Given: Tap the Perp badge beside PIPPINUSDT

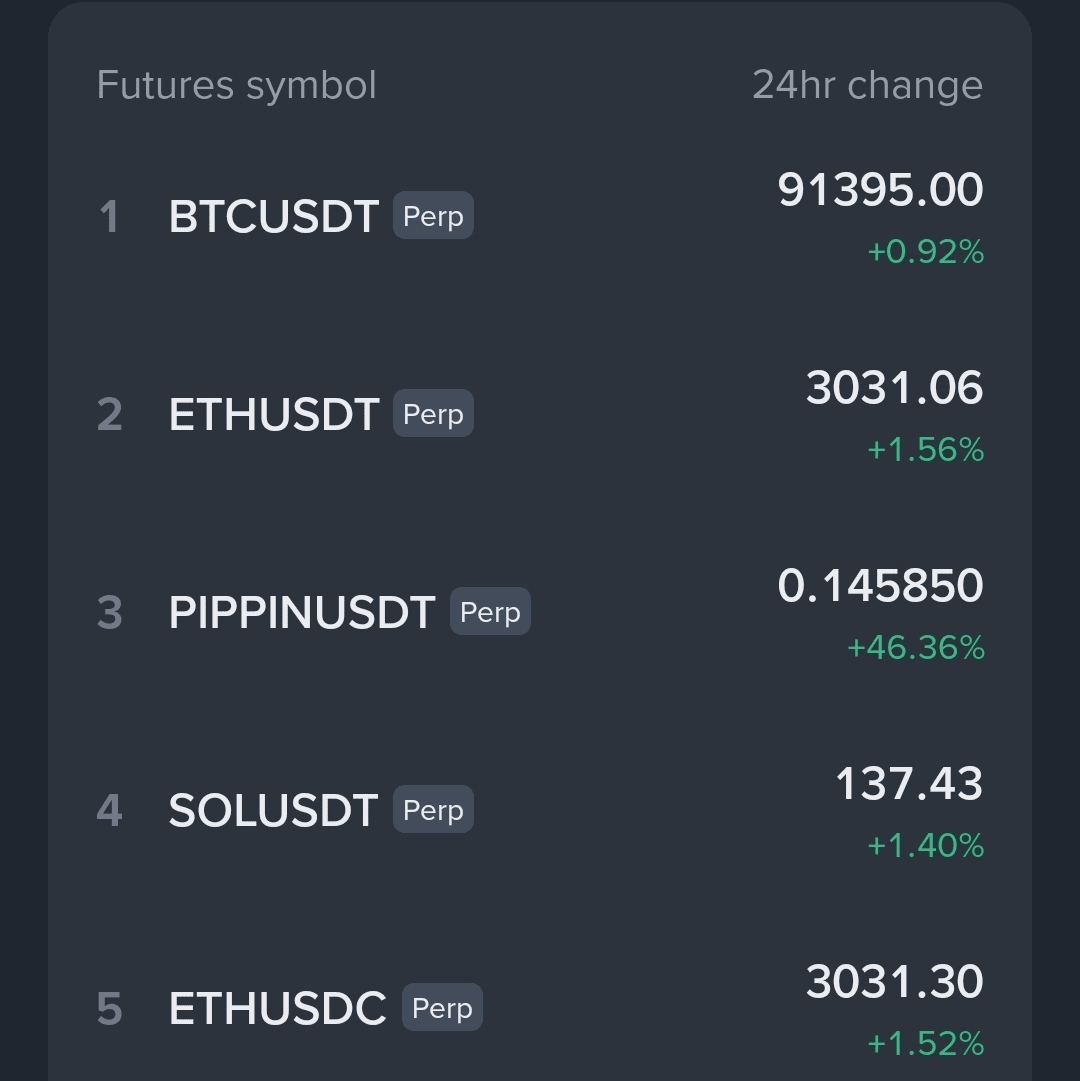Looking at the screenshot, I should 490,612.
